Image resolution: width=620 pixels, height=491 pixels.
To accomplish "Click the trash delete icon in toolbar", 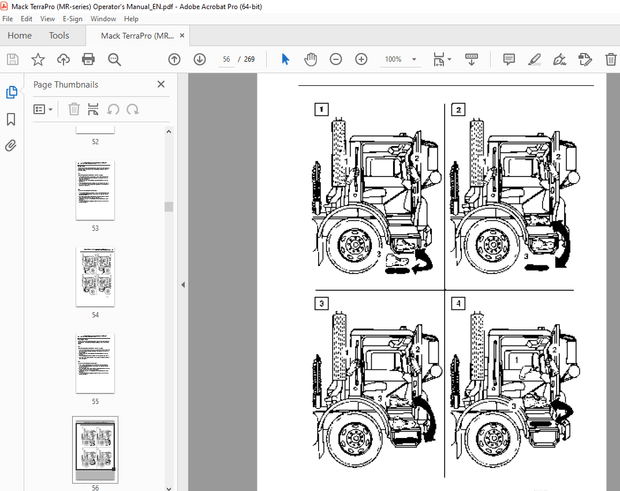I will (x=611, y=60).
